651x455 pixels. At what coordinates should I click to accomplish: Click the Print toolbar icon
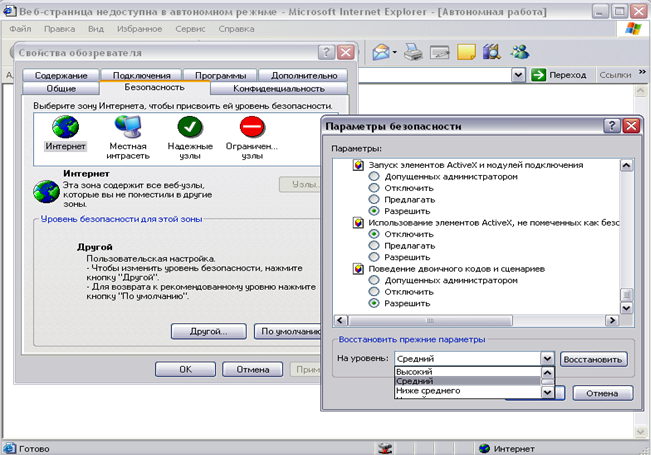click(412, 51)
